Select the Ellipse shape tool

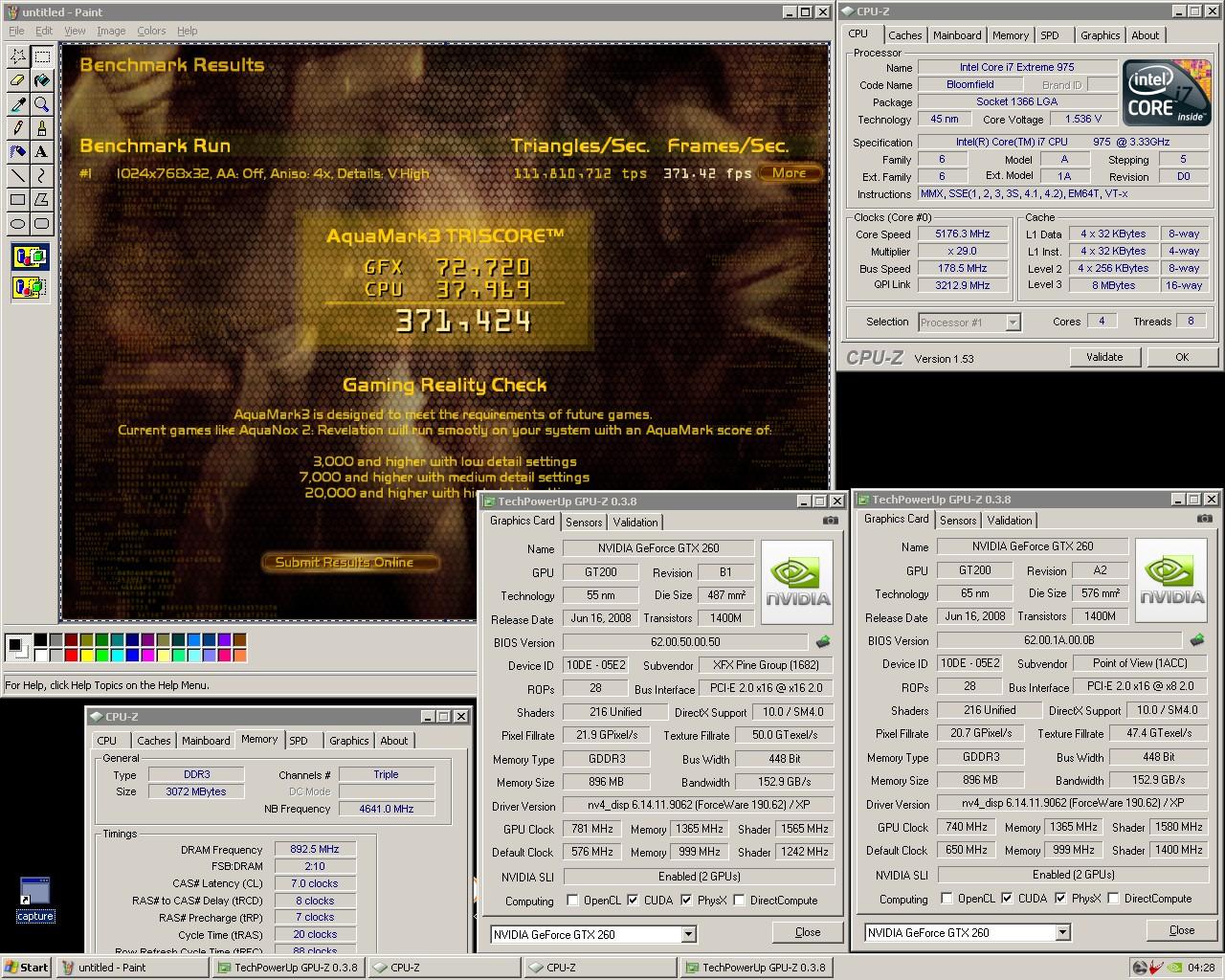tap(18, 224)
